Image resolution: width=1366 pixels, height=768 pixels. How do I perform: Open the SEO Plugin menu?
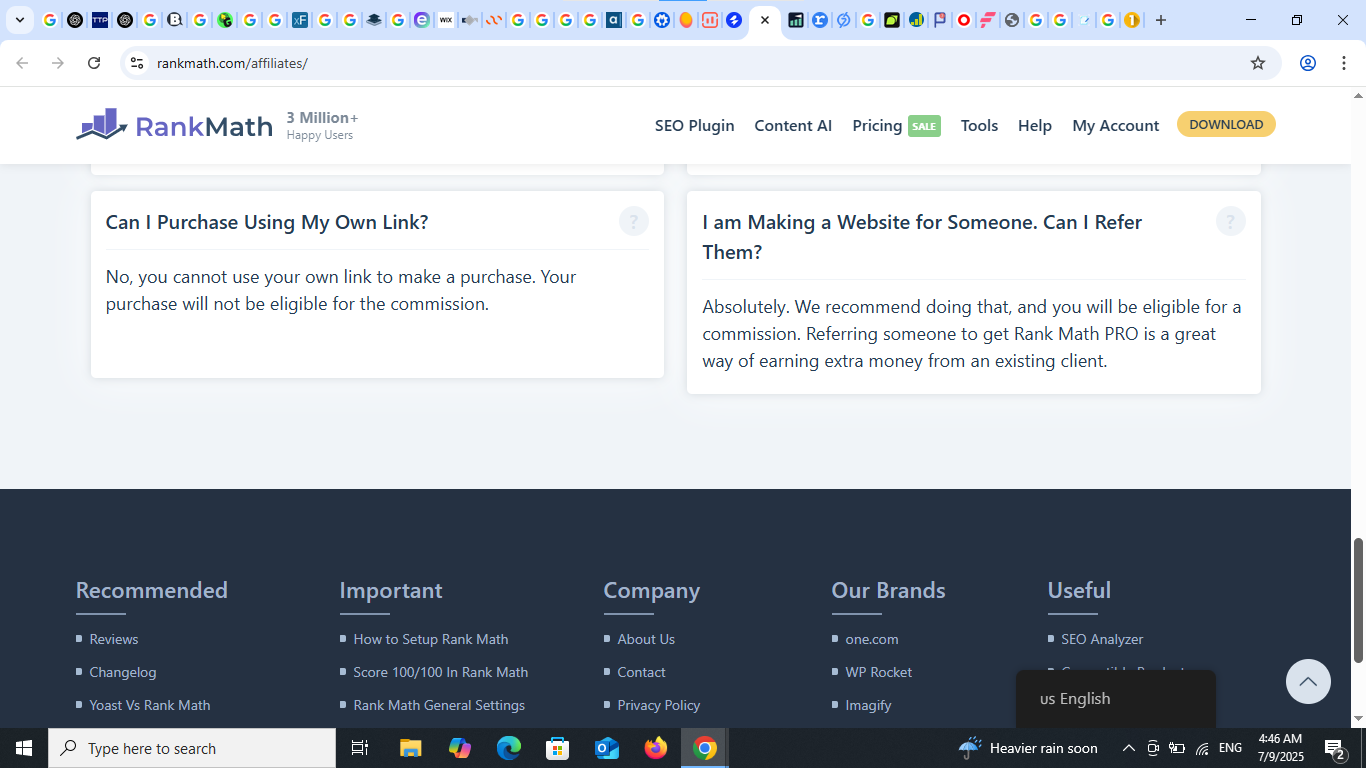(695, 126)
